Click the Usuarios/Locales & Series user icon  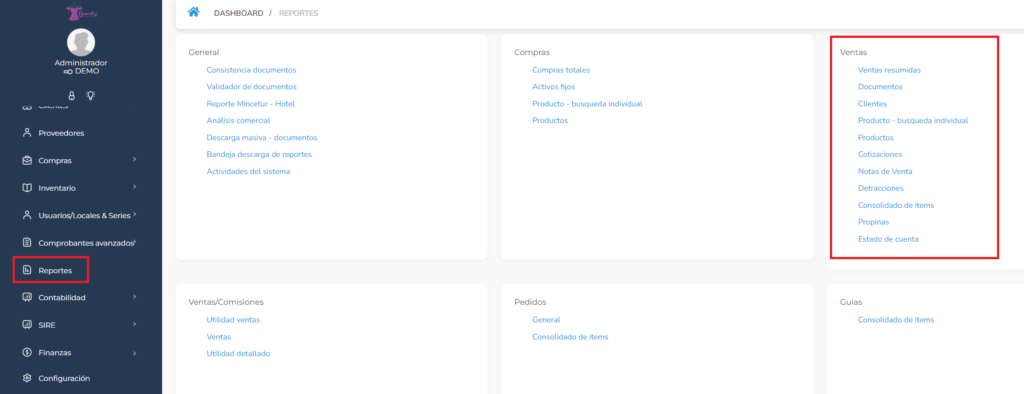27,215
